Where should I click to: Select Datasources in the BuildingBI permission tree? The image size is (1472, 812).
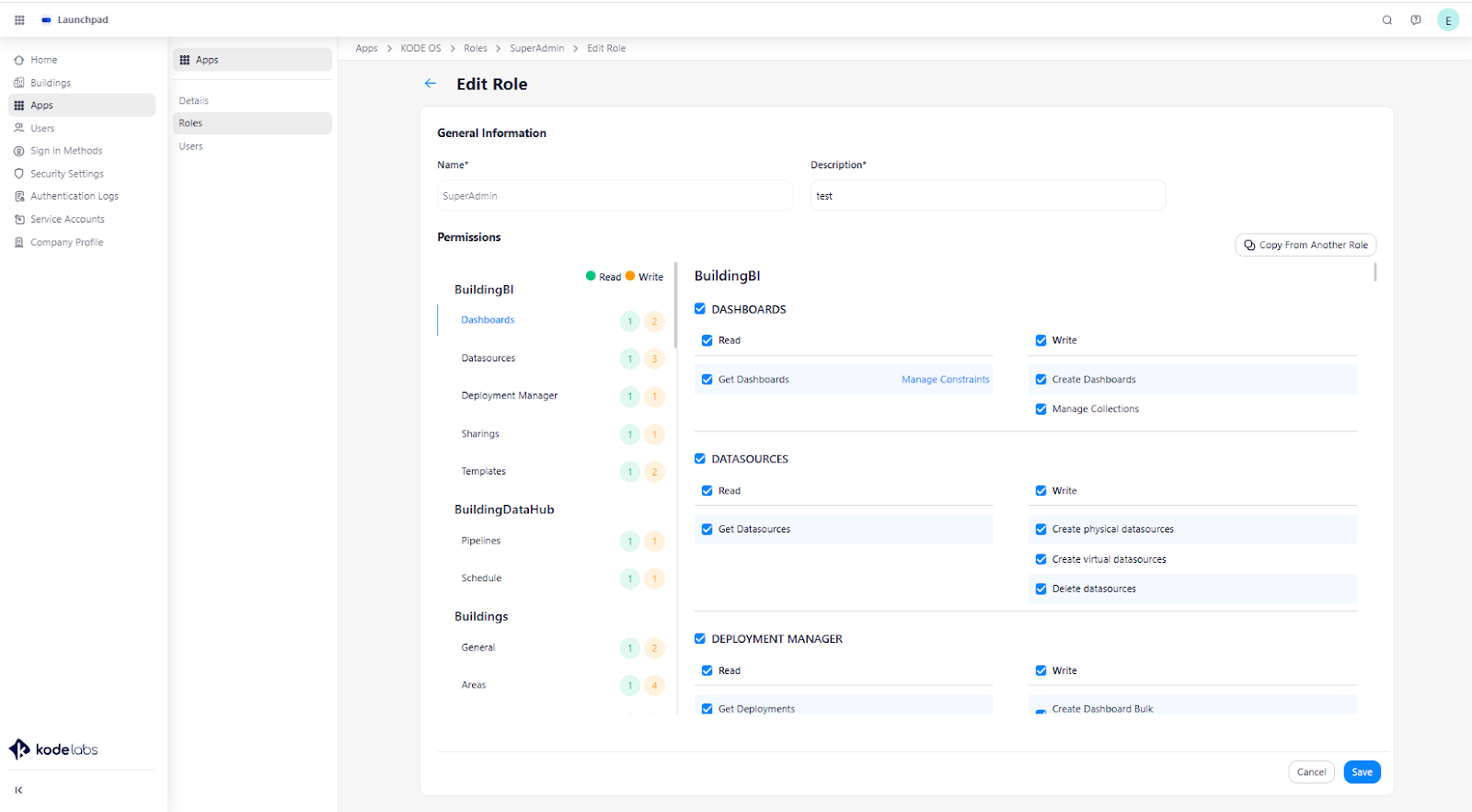click(489, 359)
